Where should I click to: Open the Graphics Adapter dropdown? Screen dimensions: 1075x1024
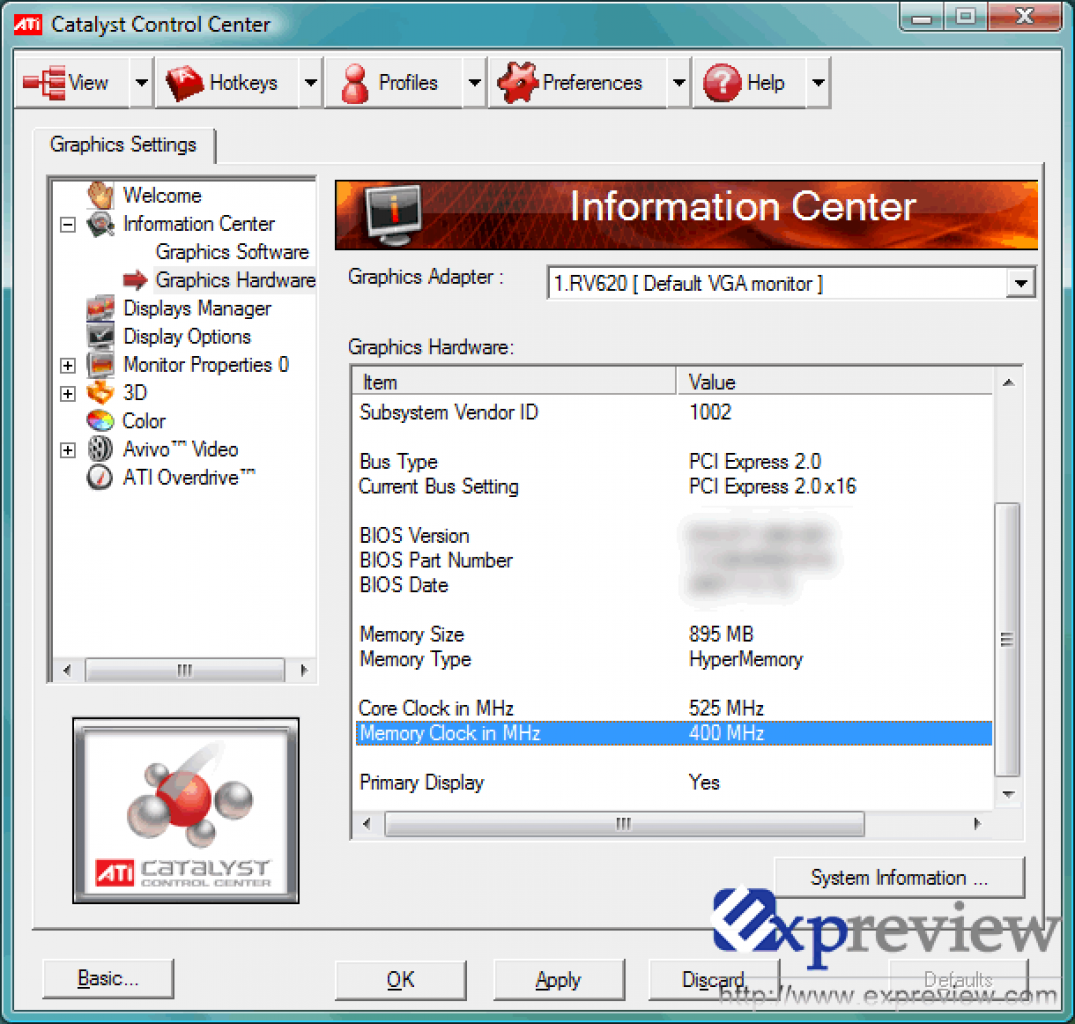coord(1020,283)
